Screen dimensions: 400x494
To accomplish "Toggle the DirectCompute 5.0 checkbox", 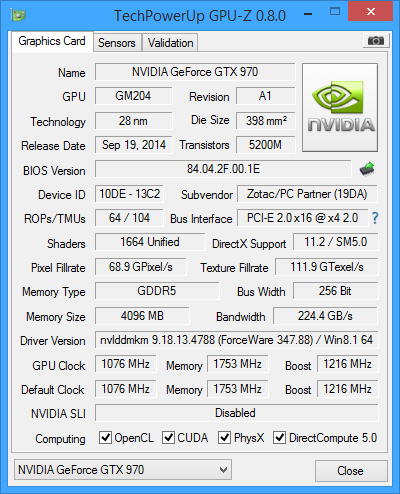I will (279, 437).
